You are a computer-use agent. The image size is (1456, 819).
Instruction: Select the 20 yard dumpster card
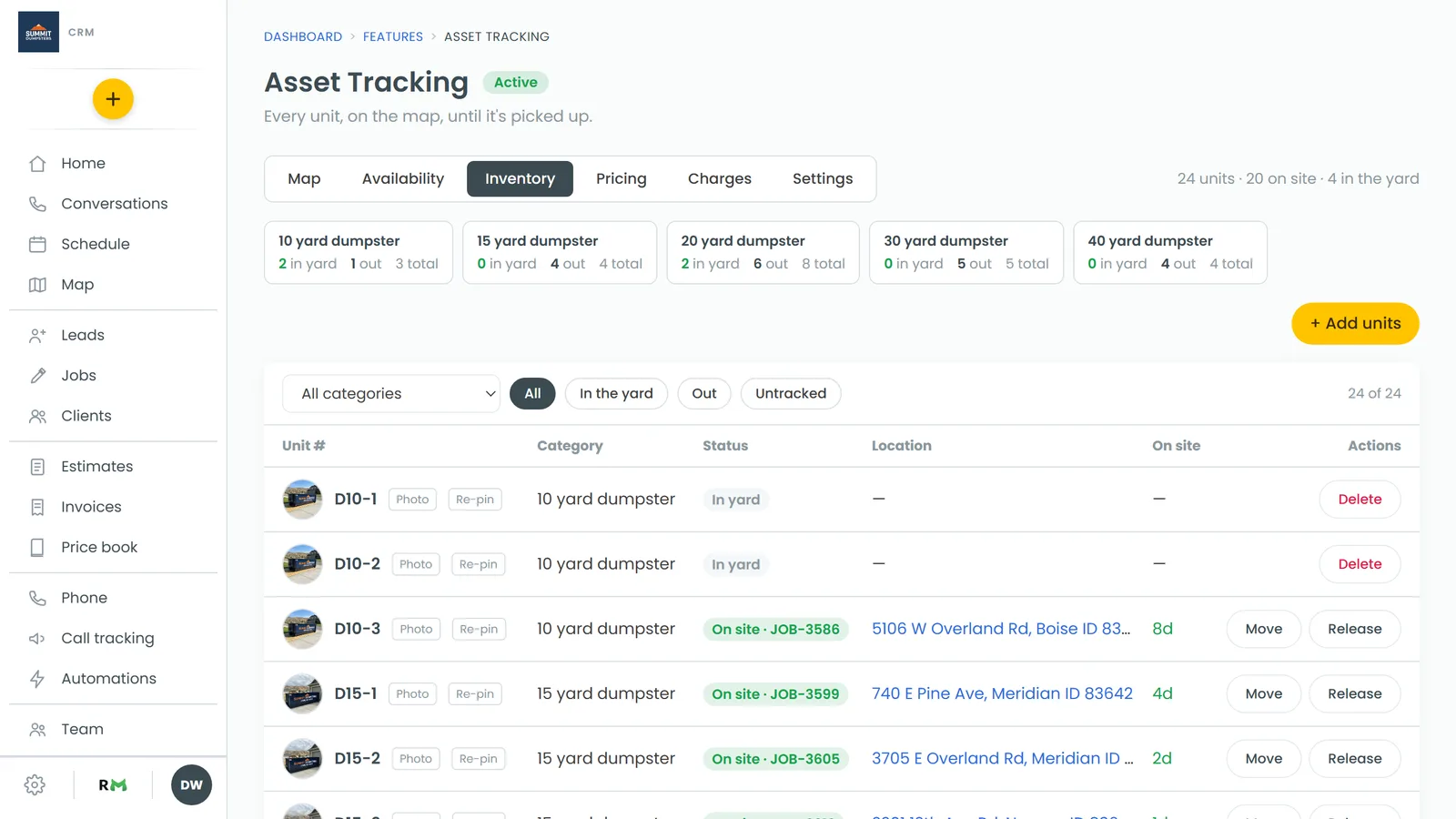click(x=763, y=253)
